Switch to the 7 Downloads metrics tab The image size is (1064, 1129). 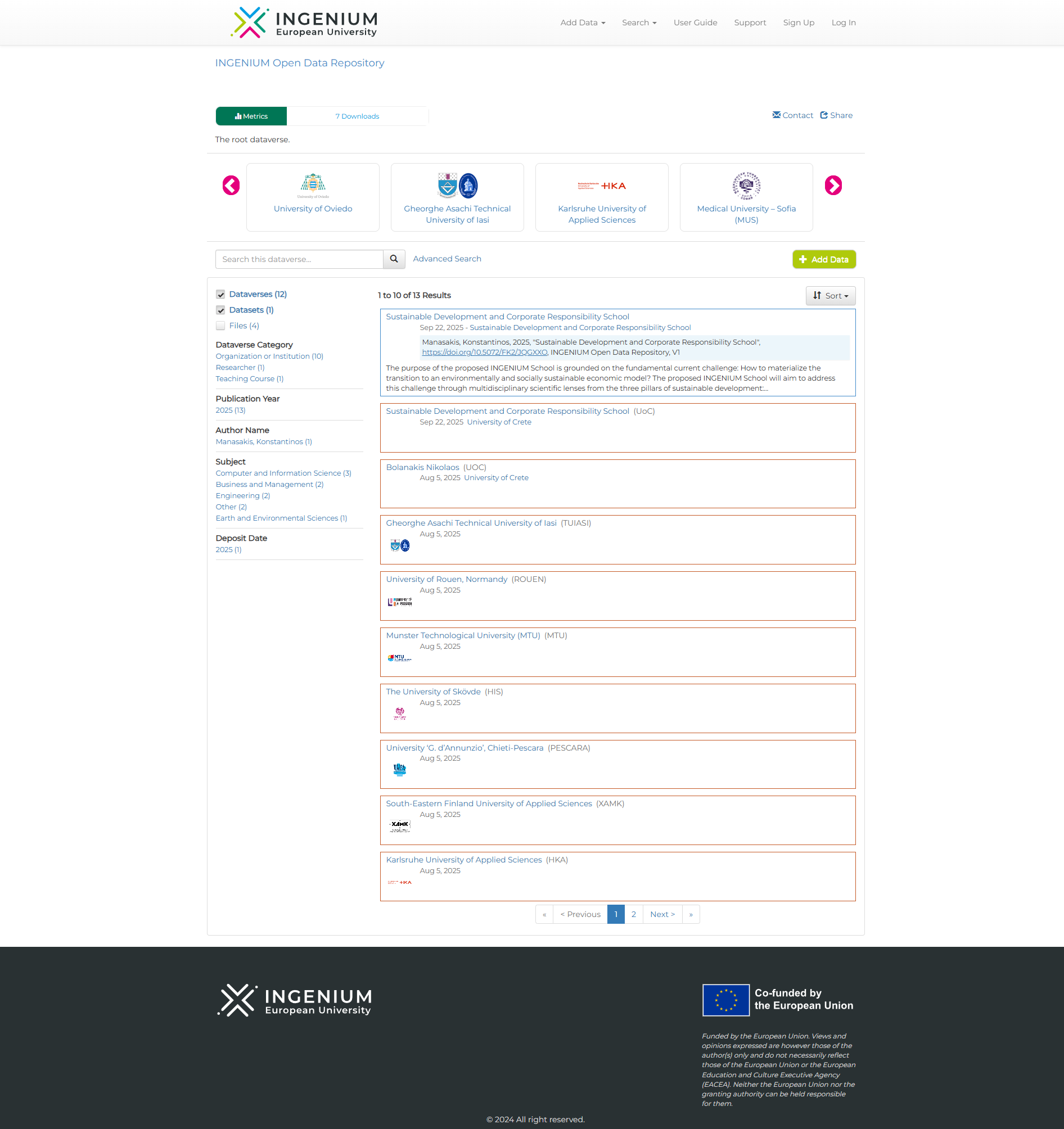coord(357,116)
